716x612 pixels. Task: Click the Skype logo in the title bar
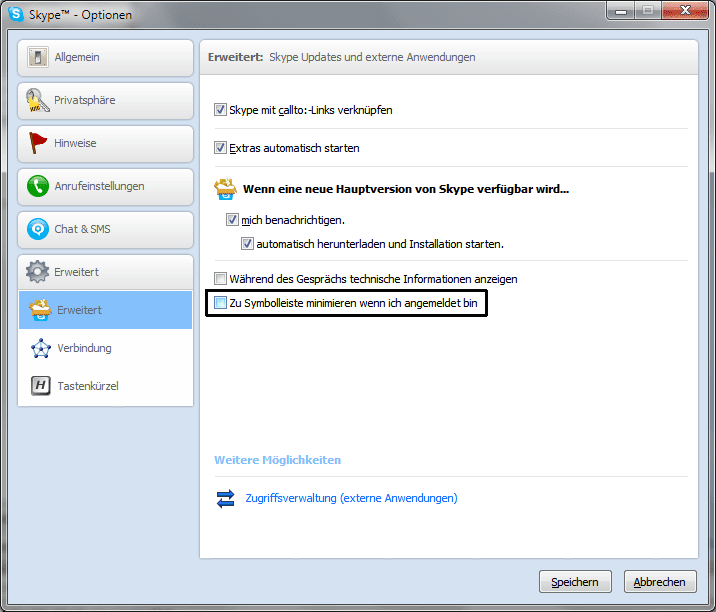(16, 14)
